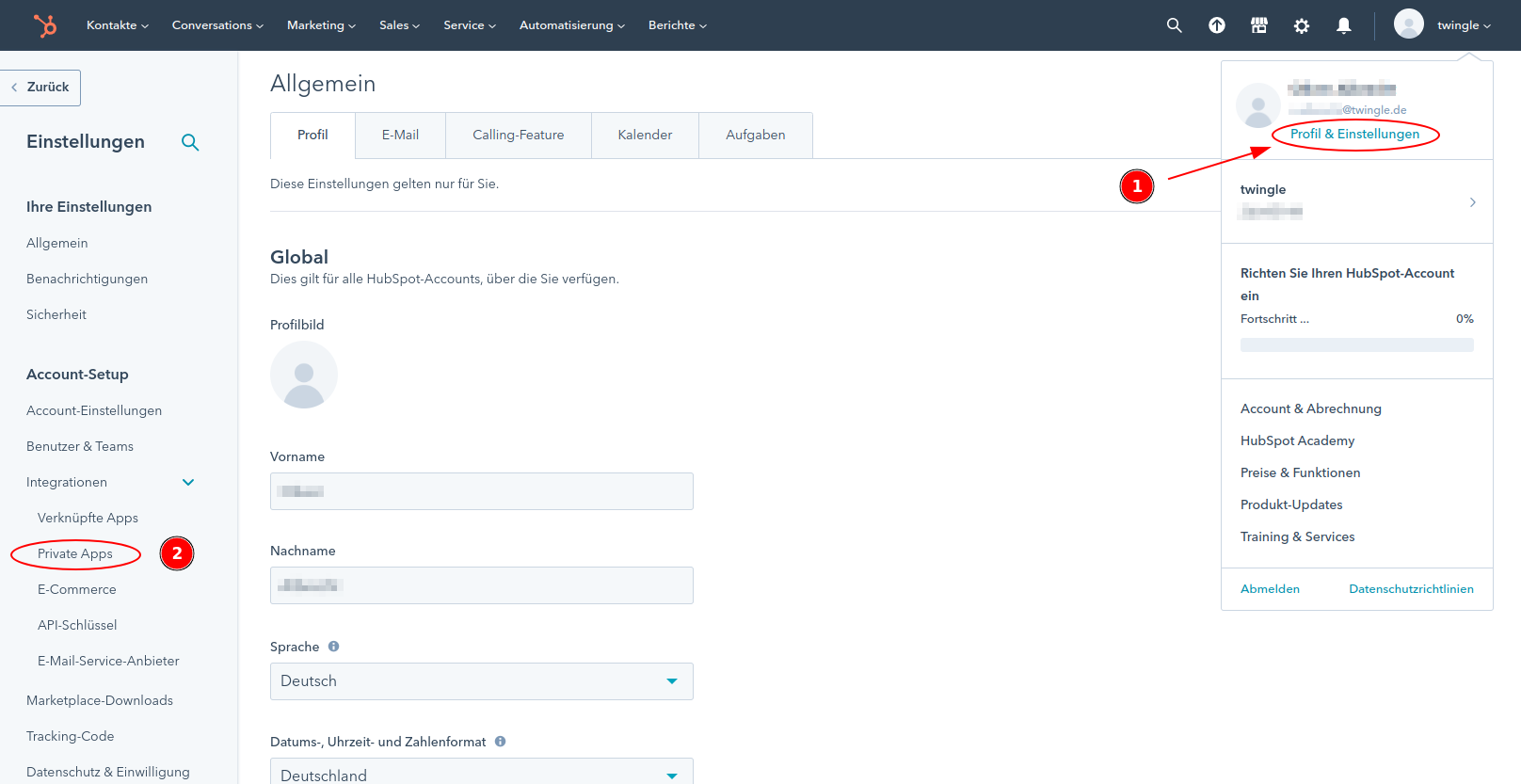Select Allgemein in sidebar
The height and width of the screenshot is (784, 1521).
pos(57,243)
